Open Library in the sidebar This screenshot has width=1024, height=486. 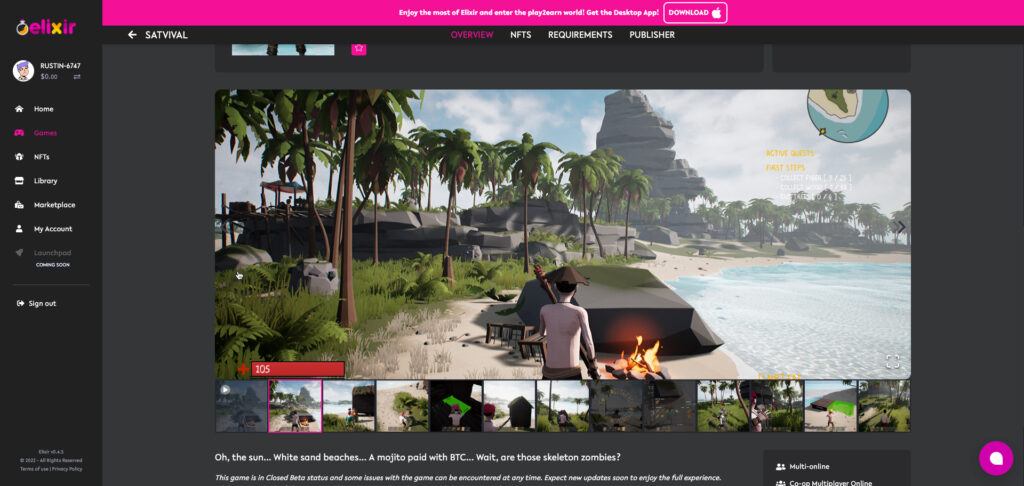pyautogui.click(x=46, y=181)
